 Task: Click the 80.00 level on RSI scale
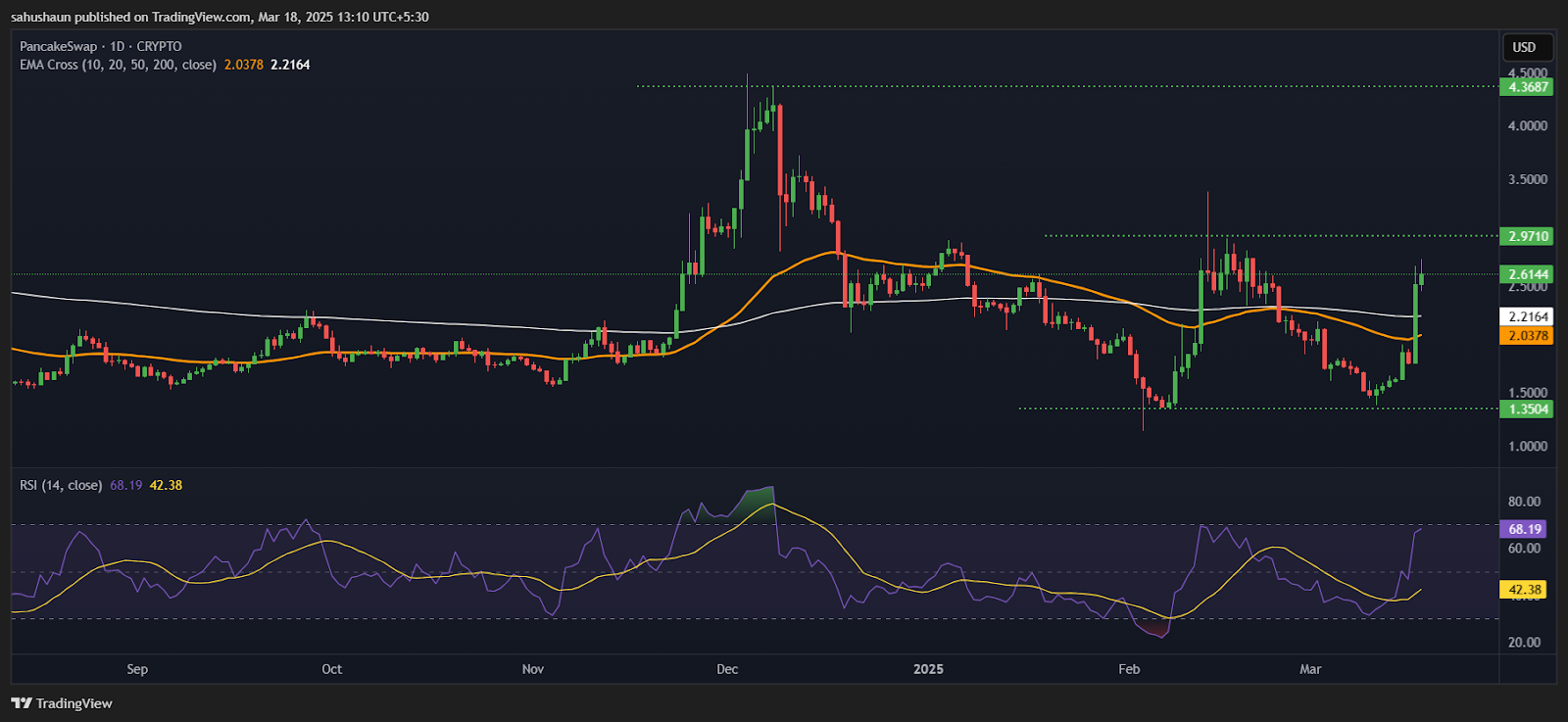click(x=1524, y=502)
